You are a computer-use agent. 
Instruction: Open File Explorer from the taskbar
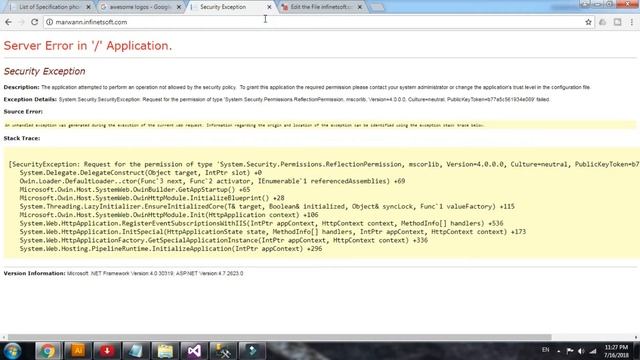(x=165, y=351)
